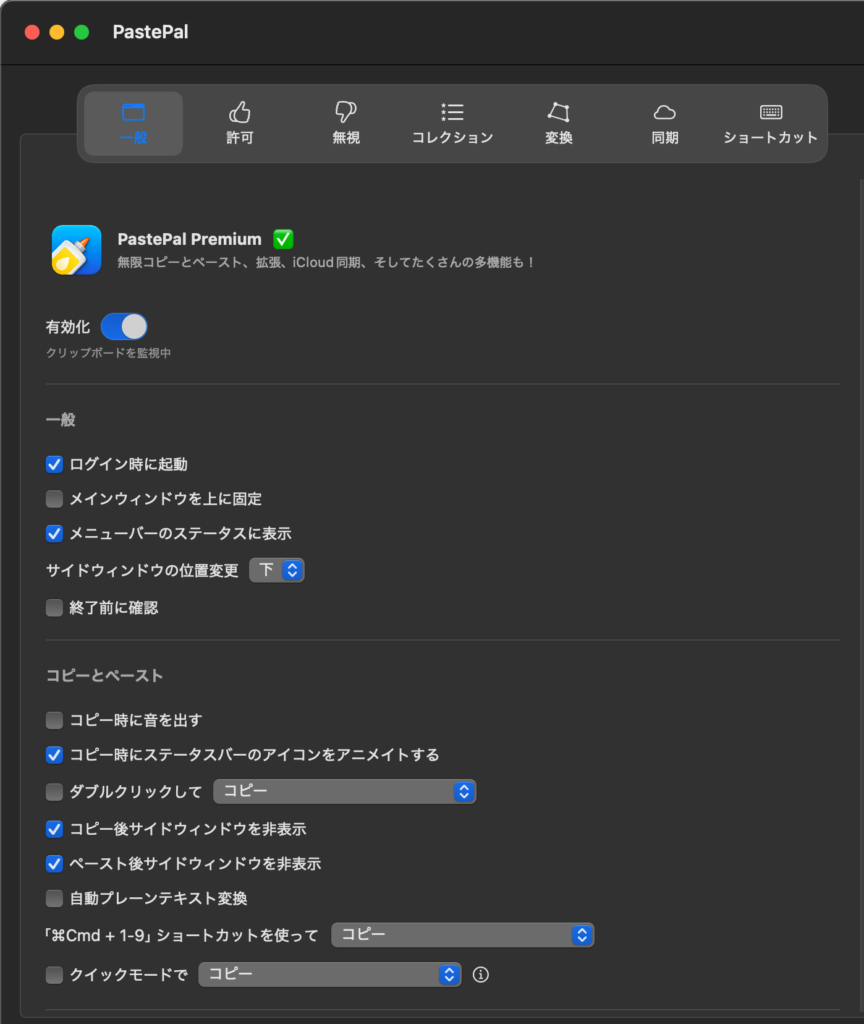This screenshot has height=1024, width=864.
Task: Open the 許可 thumbs-up tab
Action: click(x=240, y=123)
